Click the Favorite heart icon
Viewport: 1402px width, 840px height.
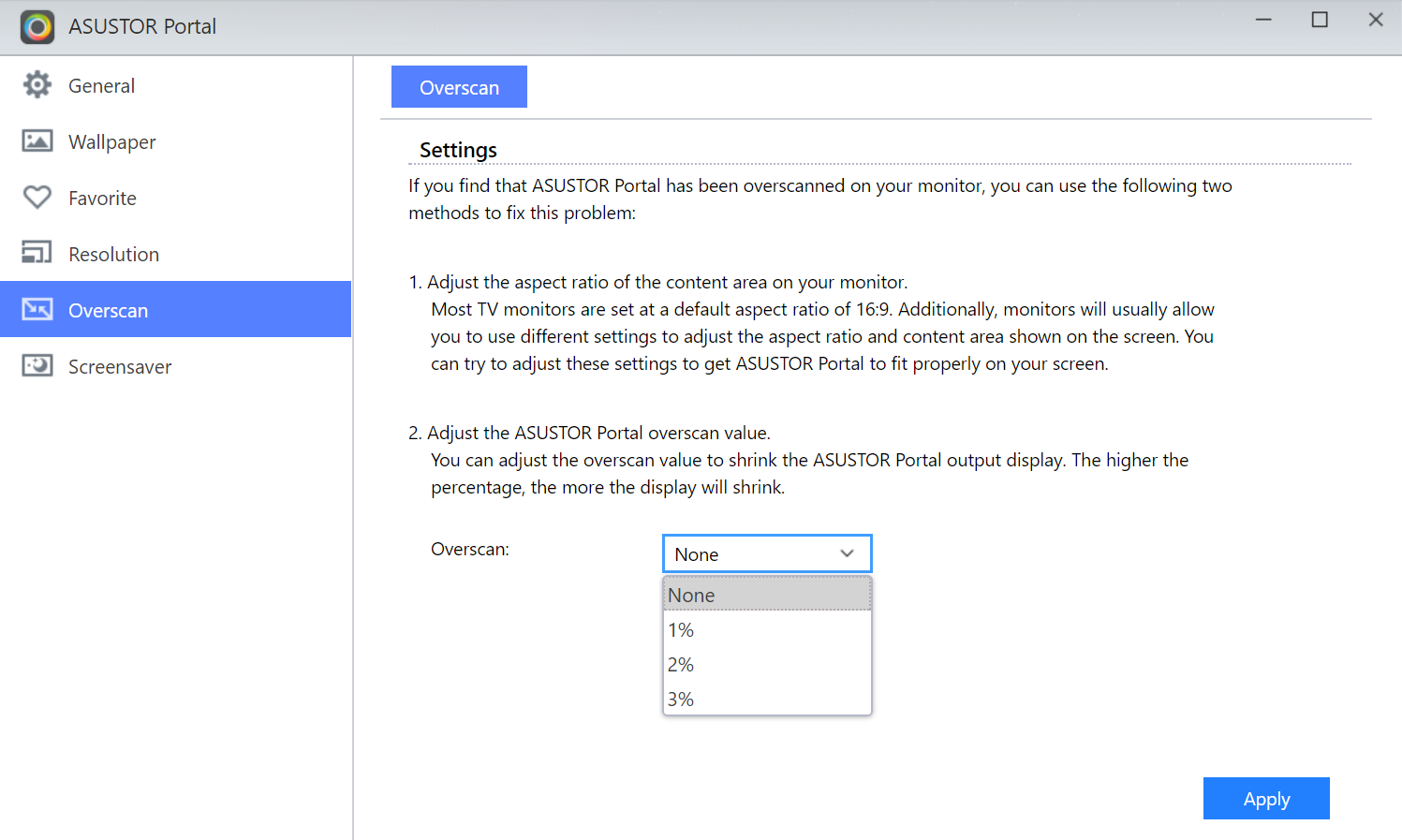pos(37,198)
